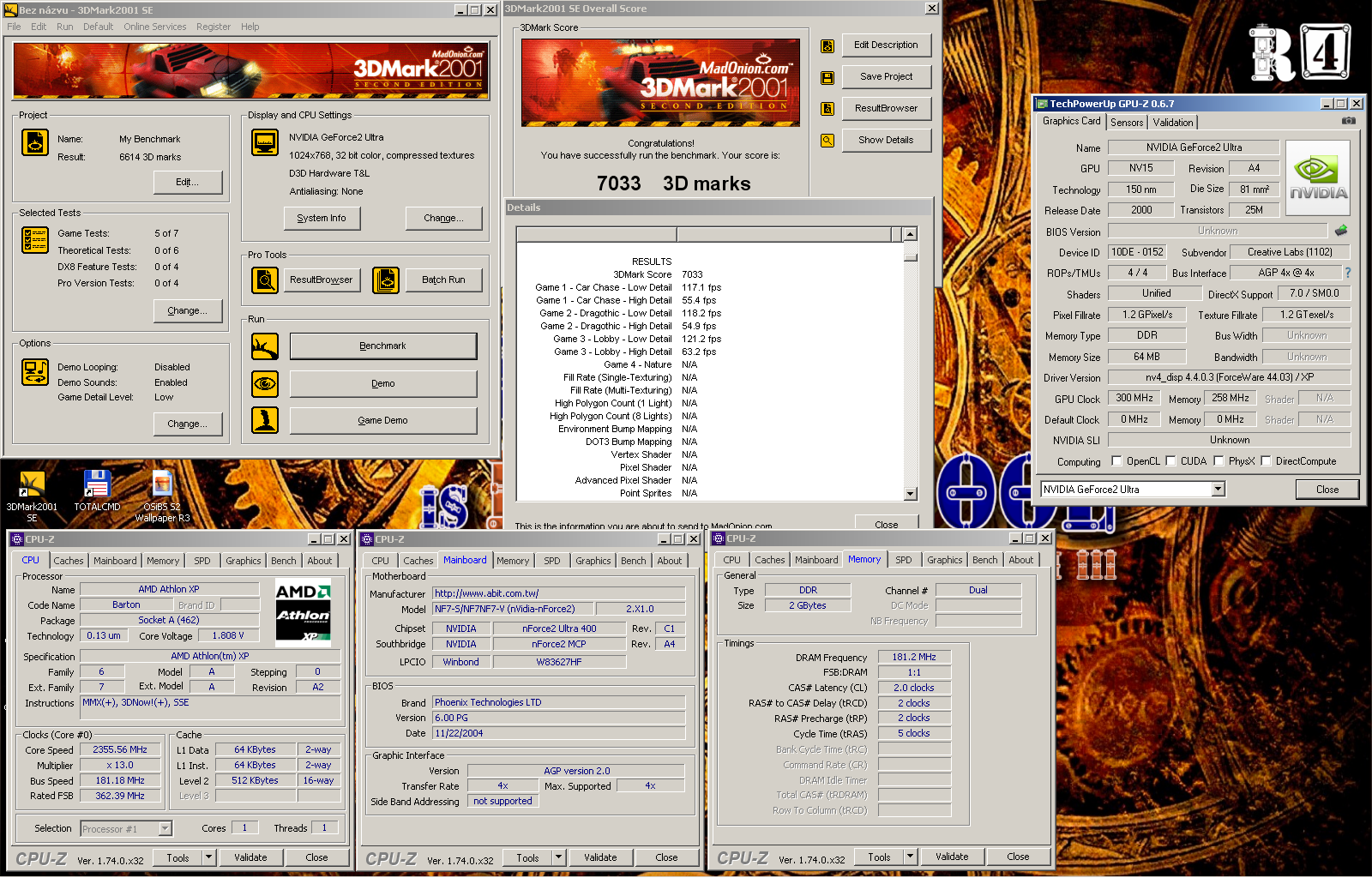Viewport: 1372px width, 878px height.
Task: Click the Project icon in 3DMark2001 window
Action: 35,142
